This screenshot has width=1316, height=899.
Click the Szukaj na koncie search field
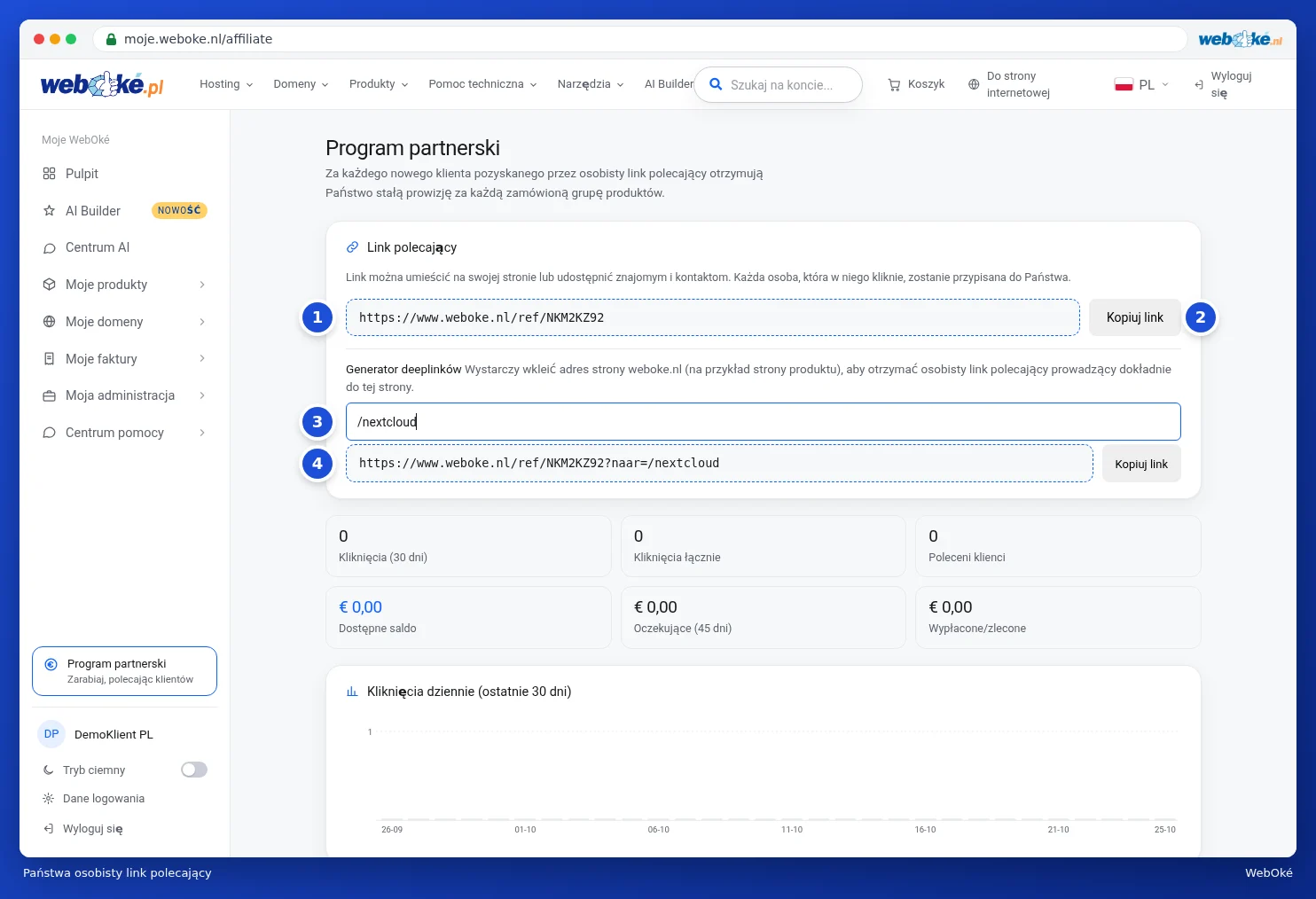point(778,85)
